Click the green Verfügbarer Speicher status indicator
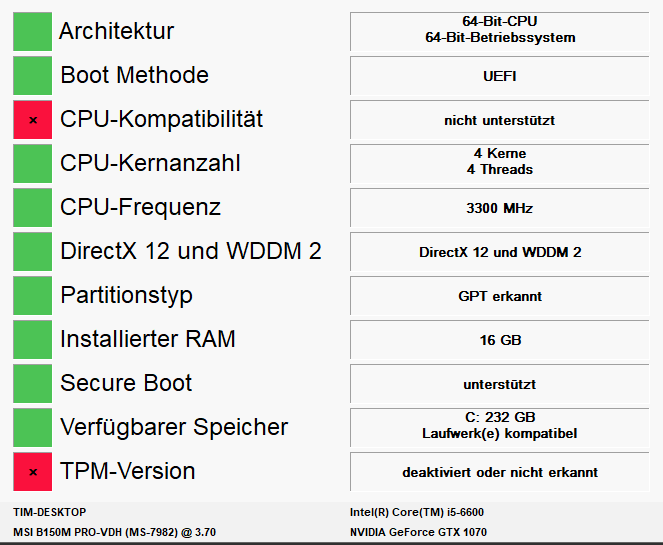The height and width of the screenshot is (545, 663). click(33, 427)
